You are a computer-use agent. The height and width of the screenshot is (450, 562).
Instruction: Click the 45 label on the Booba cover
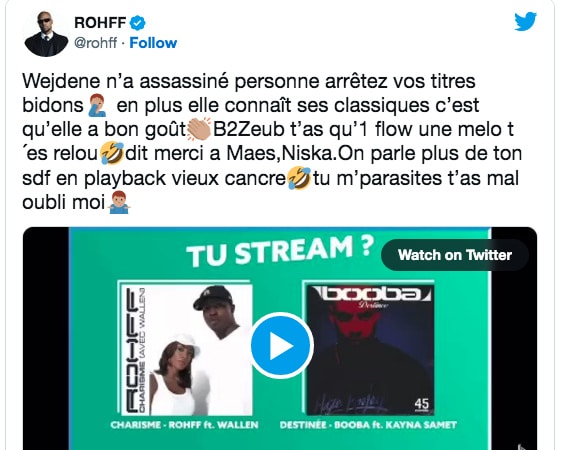coord(422,404)
